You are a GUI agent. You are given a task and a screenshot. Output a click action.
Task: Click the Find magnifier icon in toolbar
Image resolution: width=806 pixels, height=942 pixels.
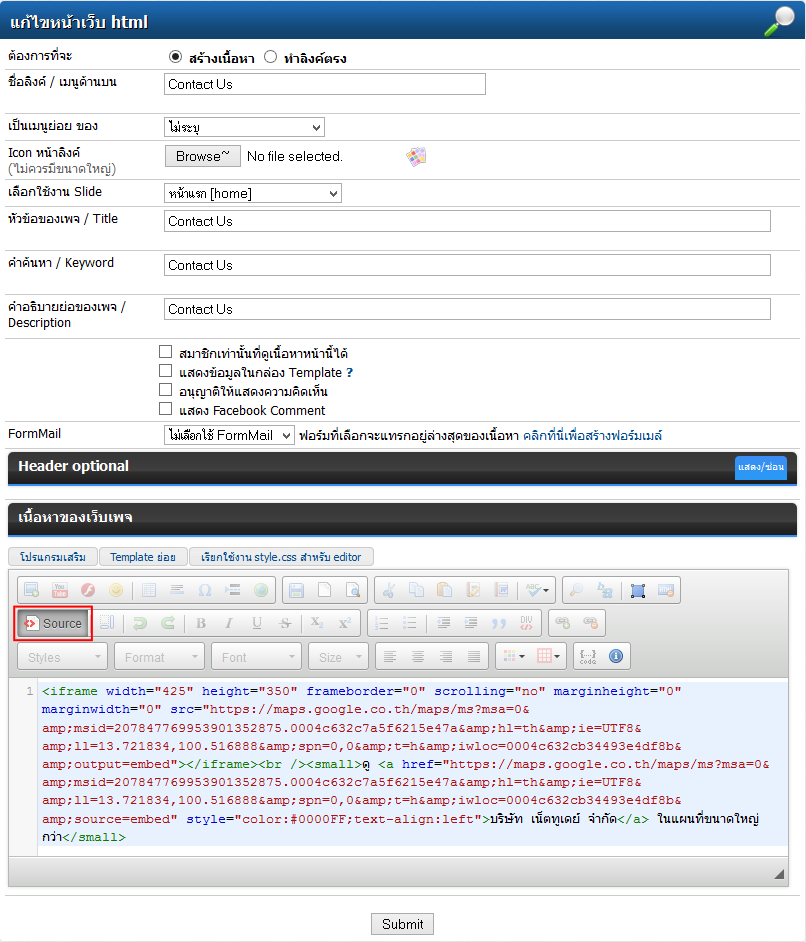point(576,590)
